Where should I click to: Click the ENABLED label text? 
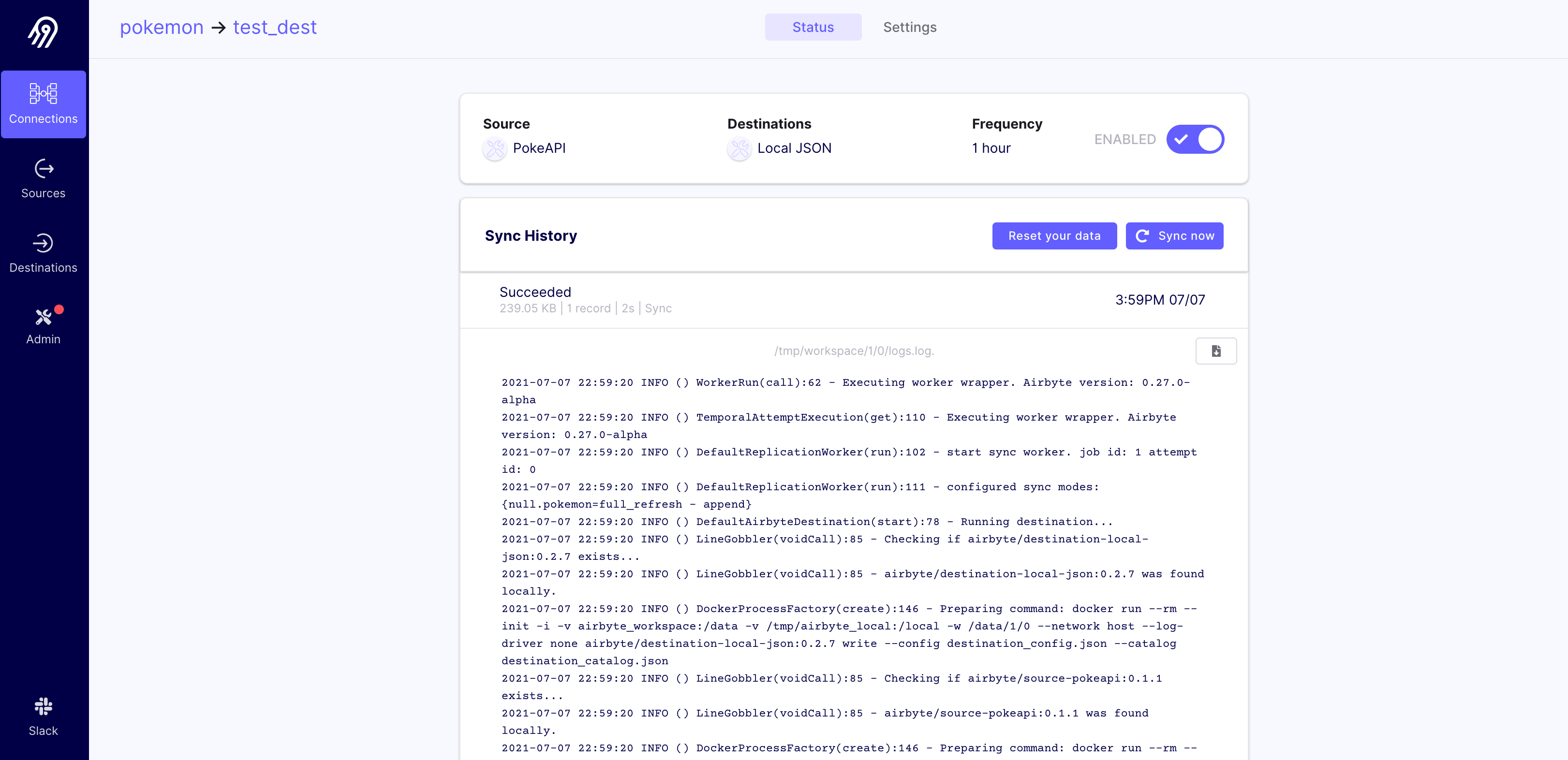(1125, 139)
